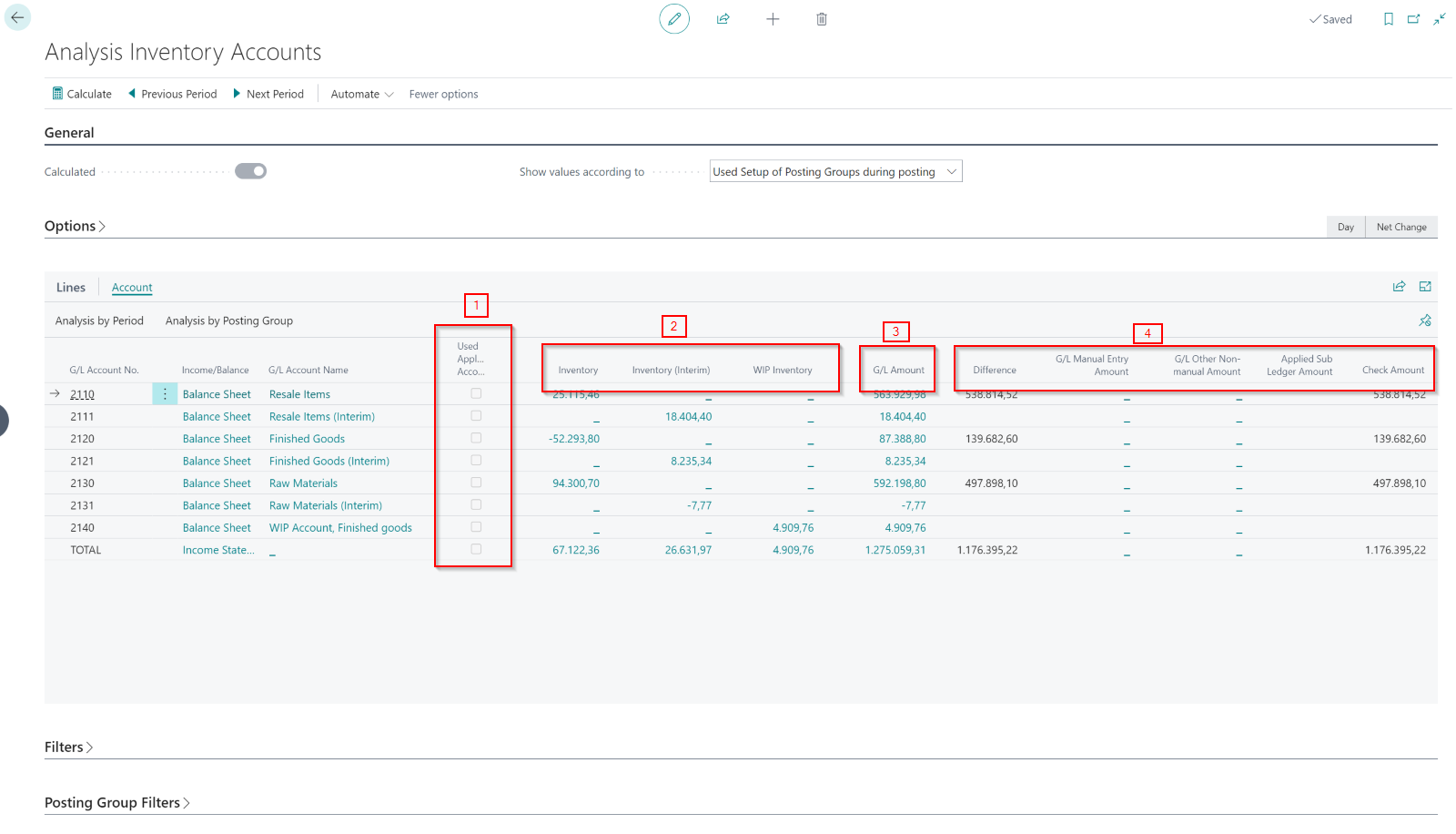
Task: Click the Net Change button
Action: 1401,227
